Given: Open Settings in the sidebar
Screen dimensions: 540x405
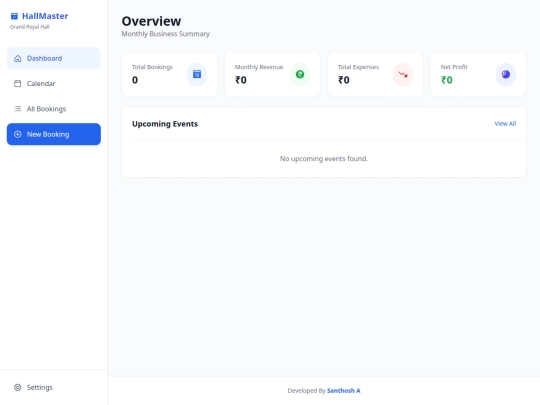Looking at the screenshot, I should [x=54, y=387].
